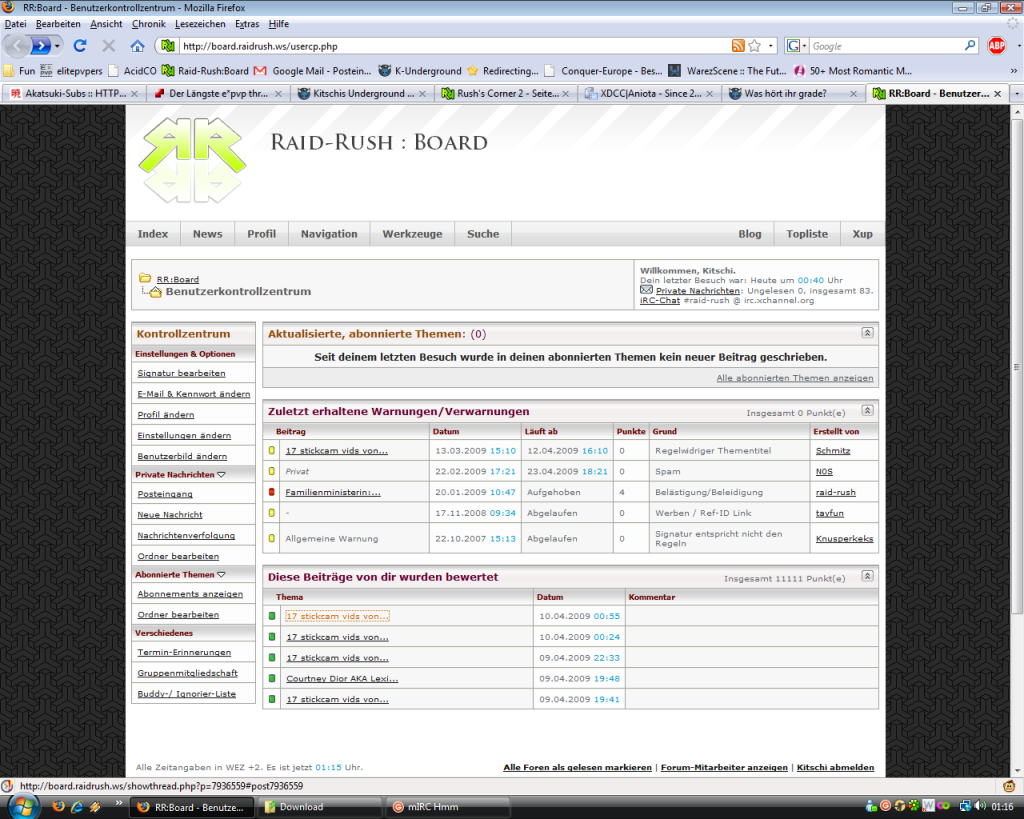Collapse the Zuletzt erhaltene Warnungen panel

(867, 410)
